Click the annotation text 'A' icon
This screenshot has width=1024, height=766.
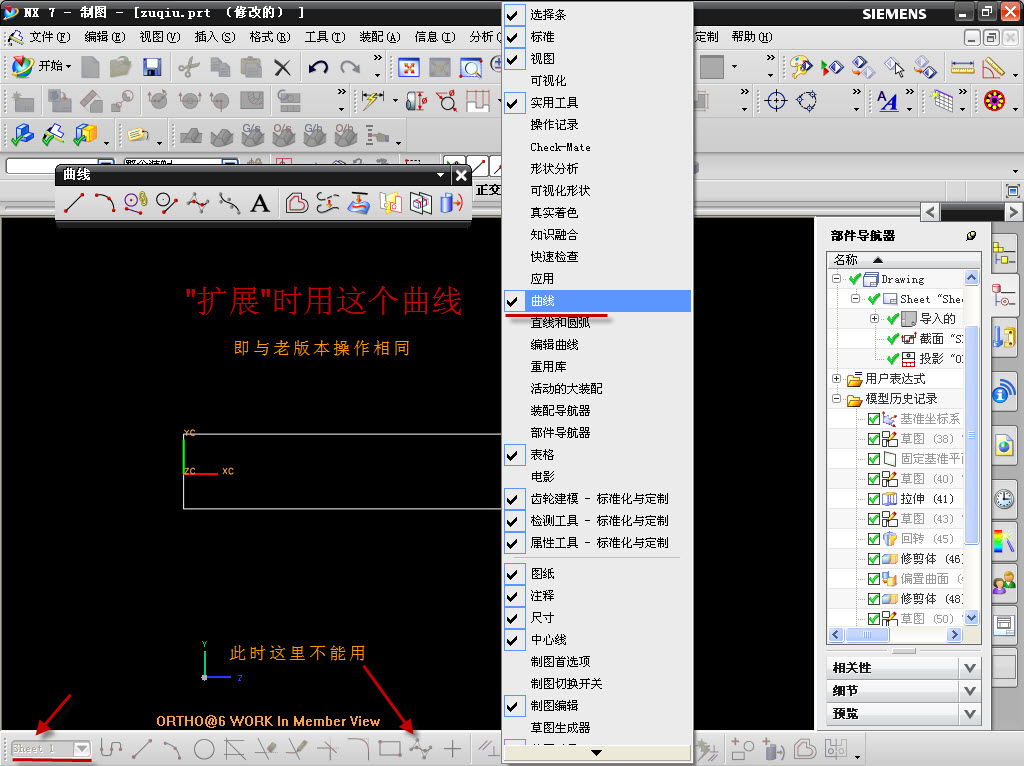pos(888,101)
